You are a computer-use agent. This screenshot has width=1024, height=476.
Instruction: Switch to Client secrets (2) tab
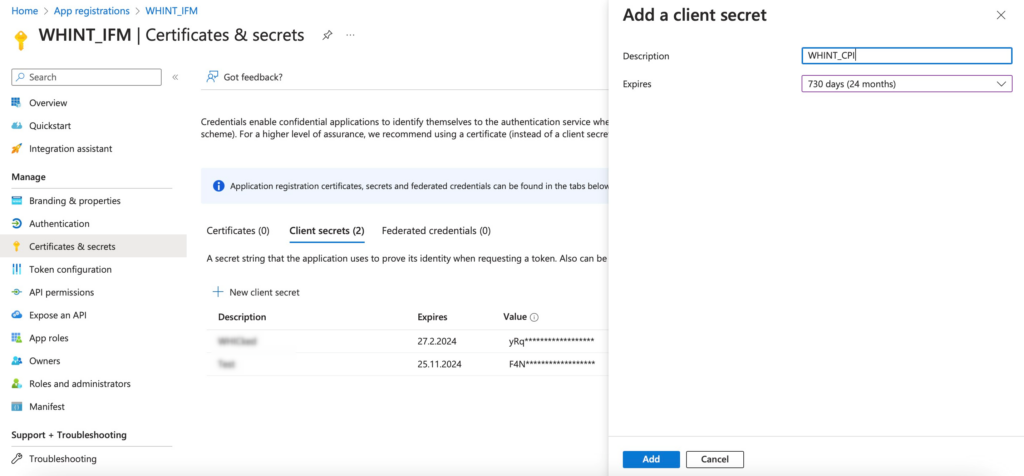327,230
